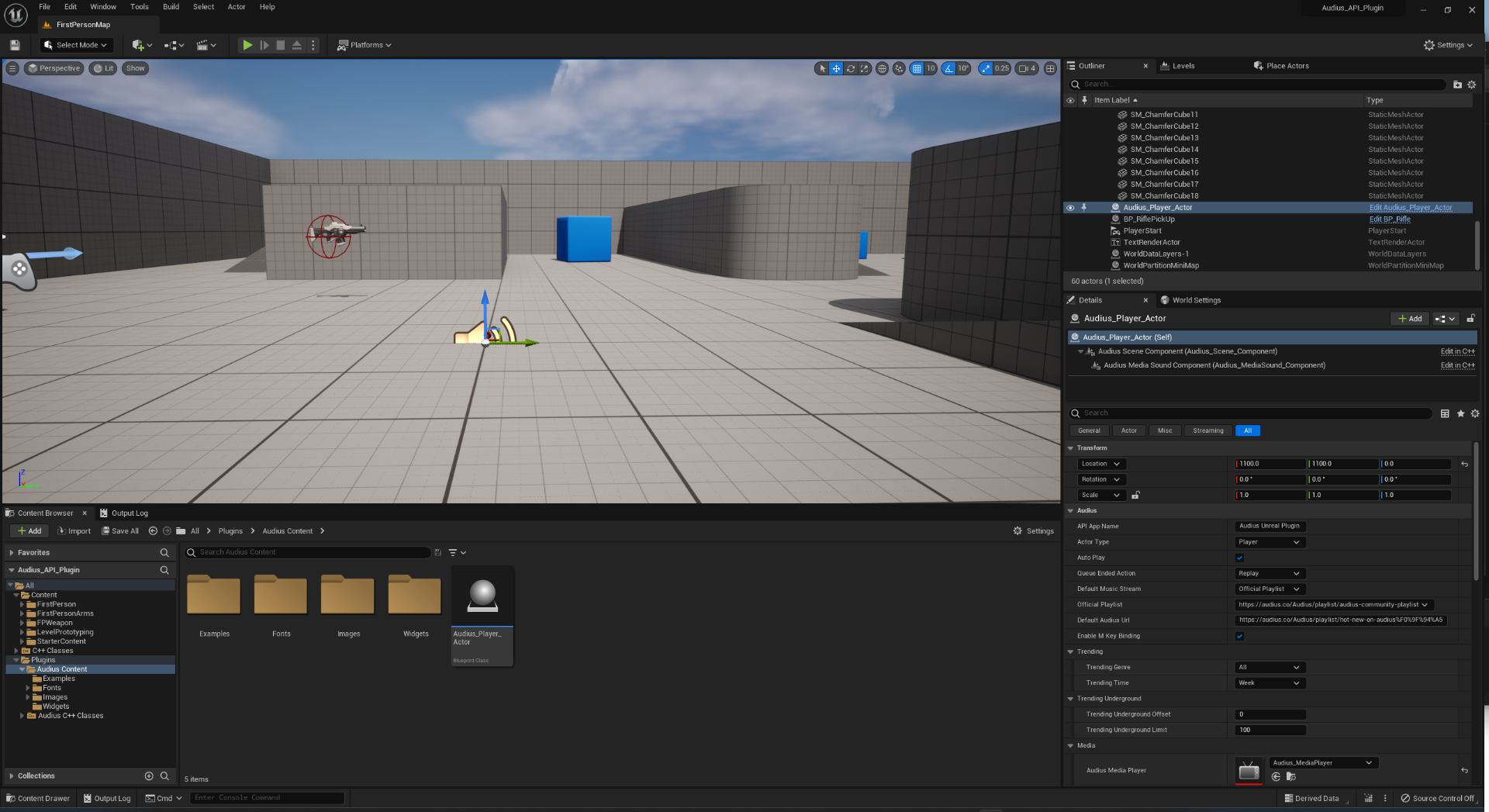
Task: Open the Trending Time dropdown
Action: 1270,683
